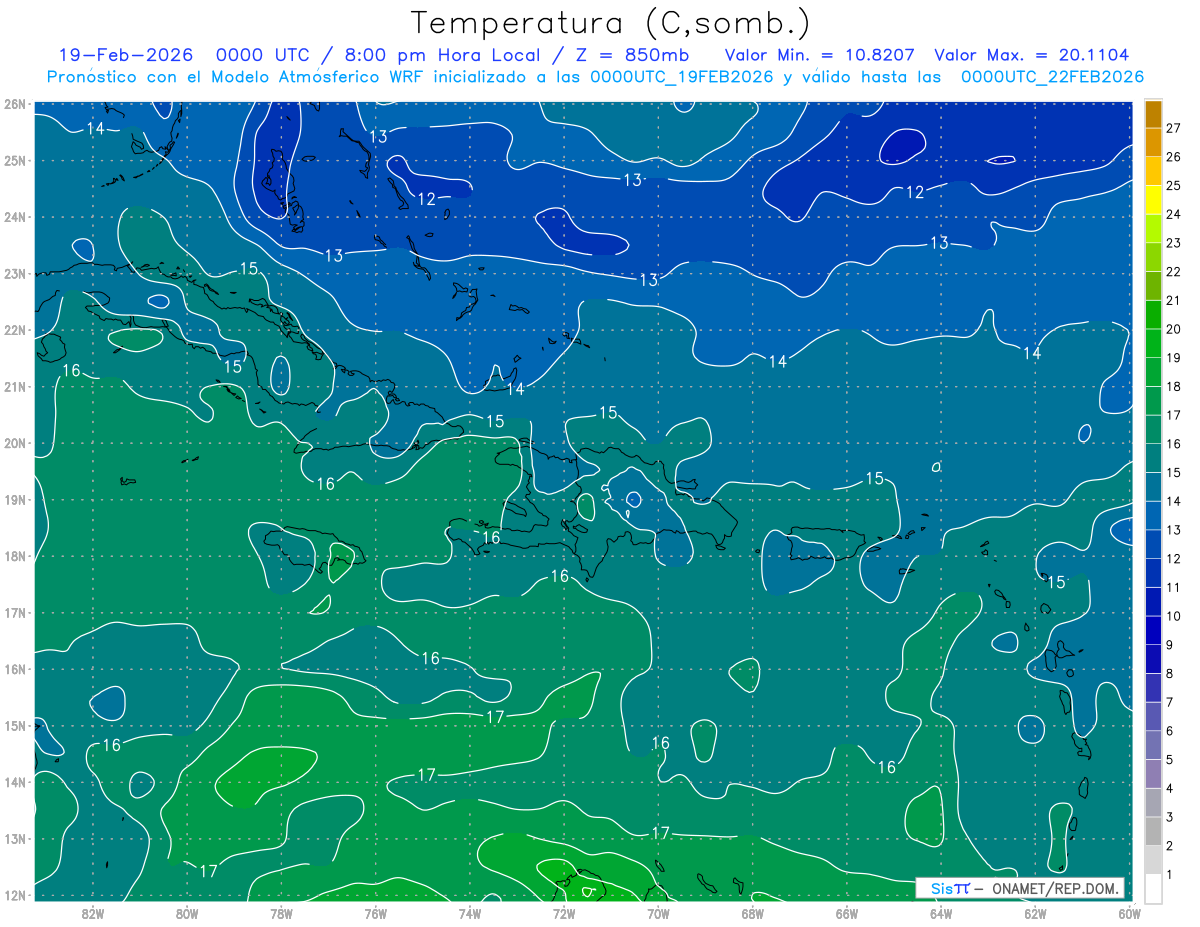Click the bright yellow swatch in the color legend
The width and height of the screenshot is (1200, 927).
click(1153, 200)
